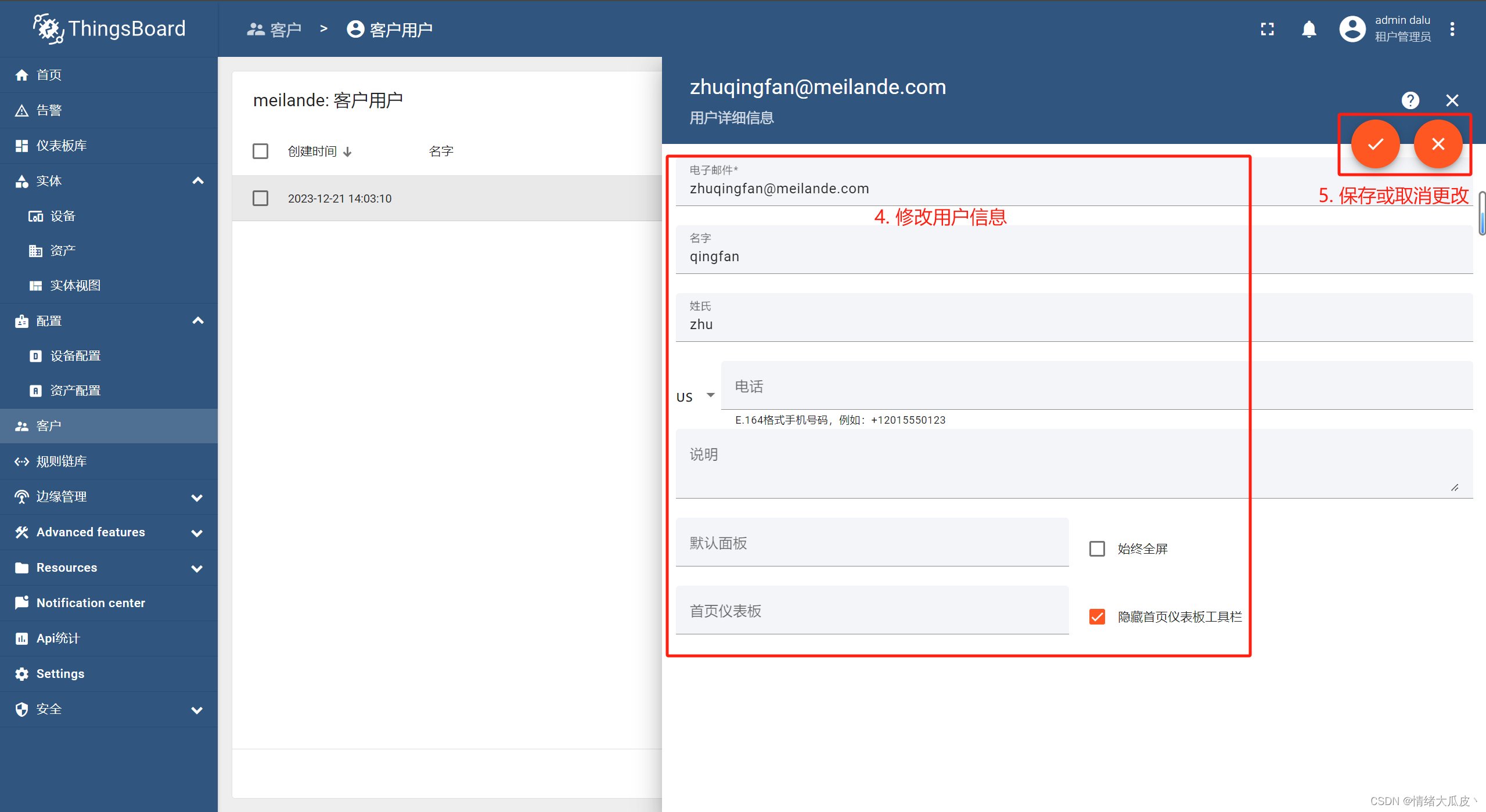Save user changes with confirm button
The height and width of the screenshot is (812, 1486).
1375,144
